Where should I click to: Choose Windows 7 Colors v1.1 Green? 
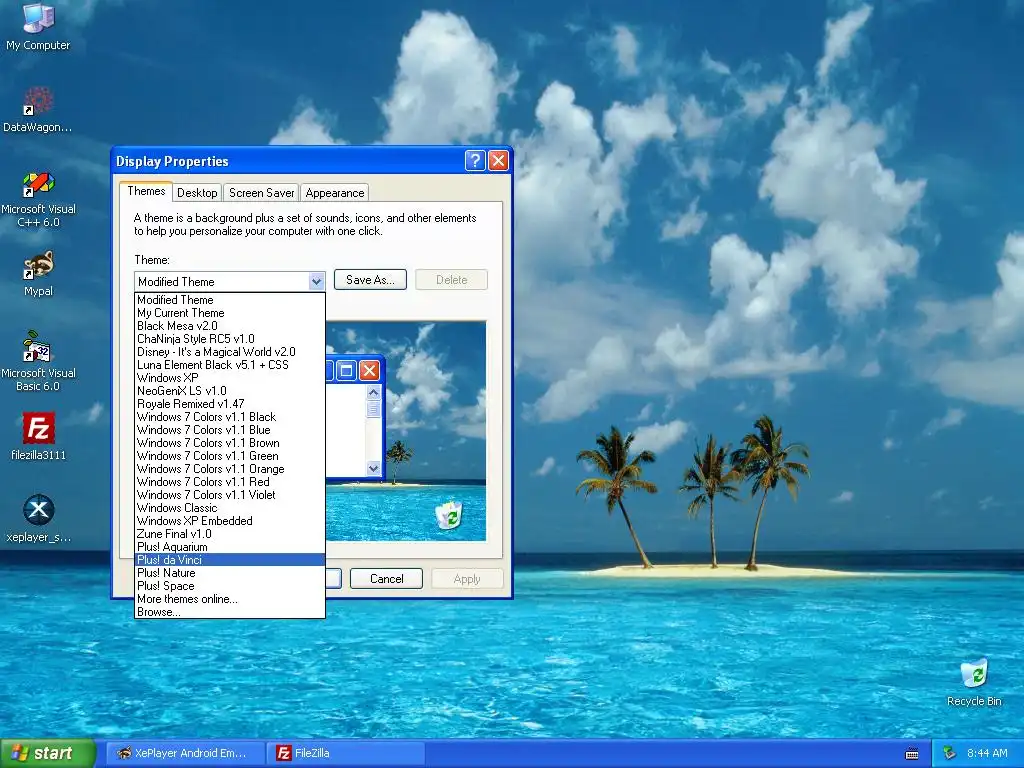[x=230, y=456]
